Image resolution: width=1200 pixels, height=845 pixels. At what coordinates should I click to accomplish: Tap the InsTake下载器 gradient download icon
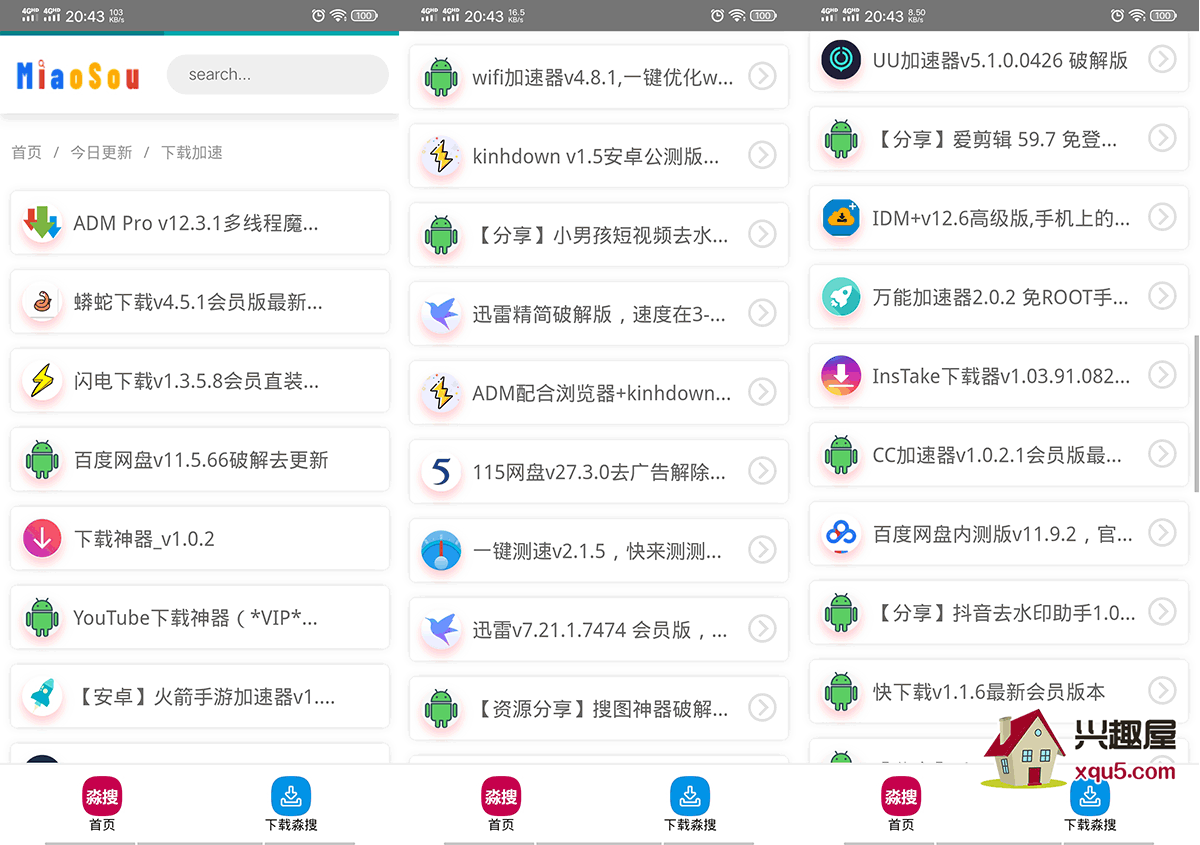[x=841, y=376]
